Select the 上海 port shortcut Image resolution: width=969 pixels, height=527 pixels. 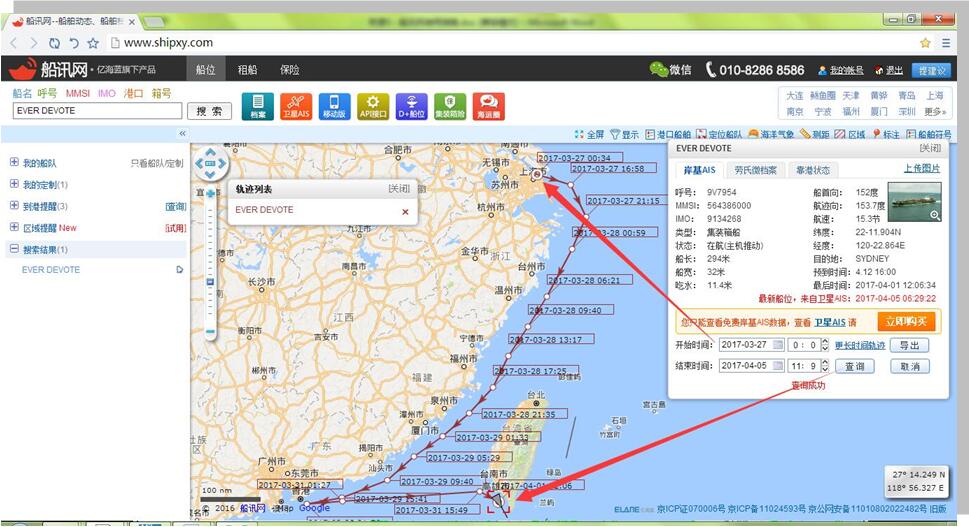pos(934,96)
